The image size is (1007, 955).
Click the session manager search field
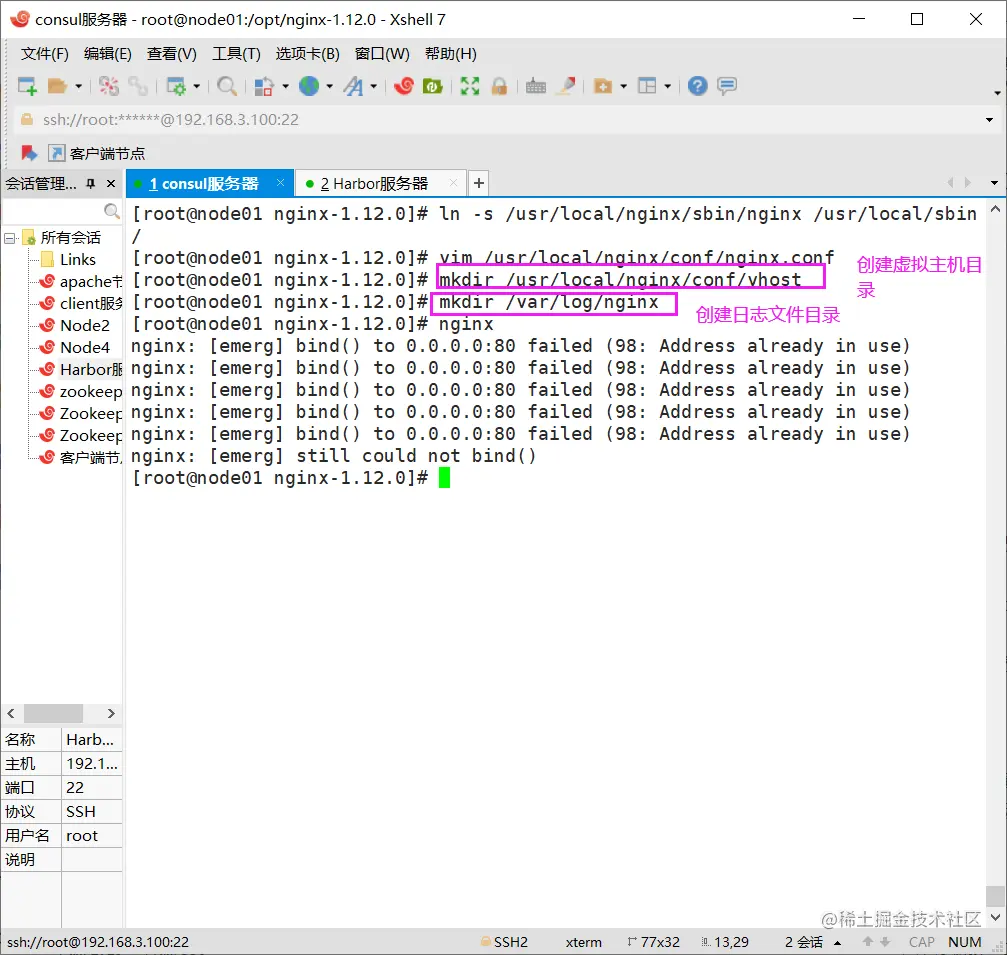point(62,211)
